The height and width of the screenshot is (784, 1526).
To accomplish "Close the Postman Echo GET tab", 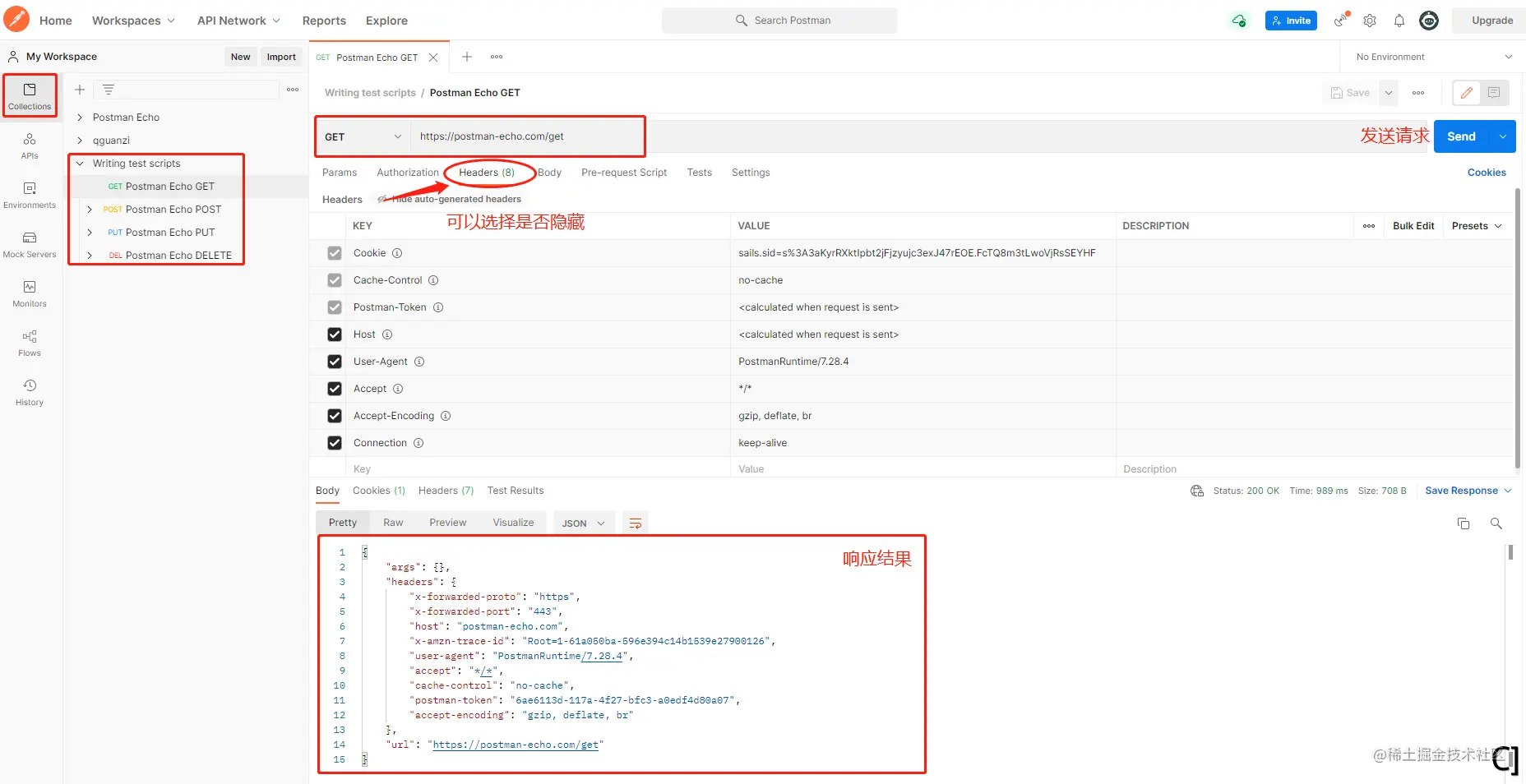I will point(433,58).
